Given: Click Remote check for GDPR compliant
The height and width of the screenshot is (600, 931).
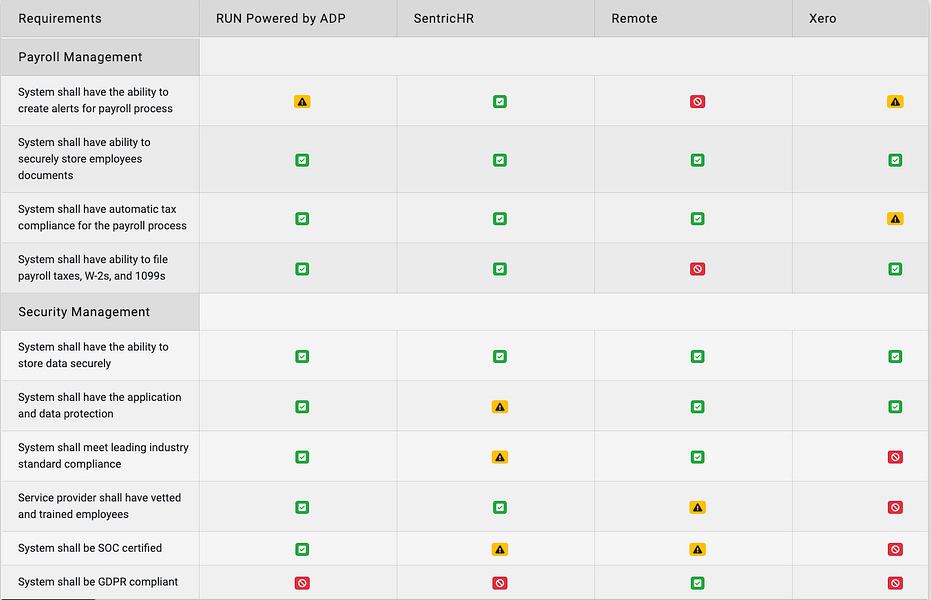Looking at the screenshot, I should tap(698, 583).
